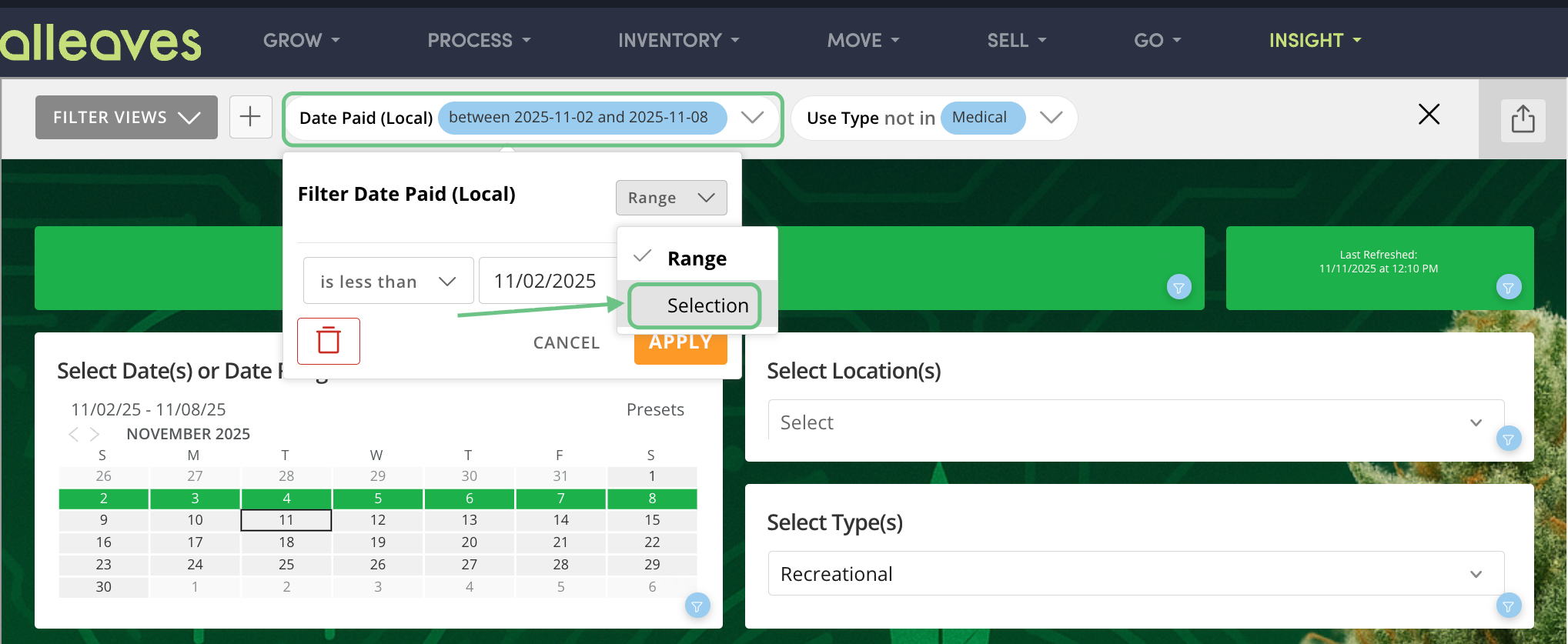Choose Range from the mode menu
1568x644 pixels.
[x=697, y=258]
